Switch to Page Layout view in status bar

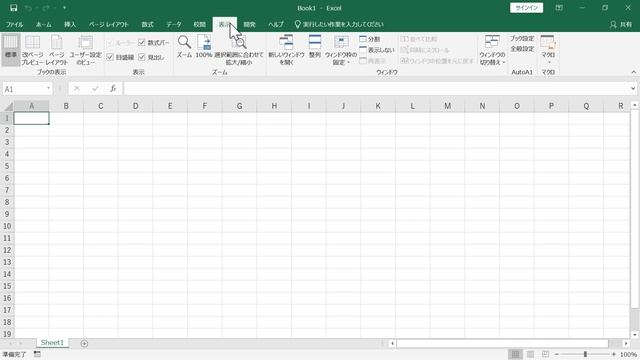pos(530,354)
